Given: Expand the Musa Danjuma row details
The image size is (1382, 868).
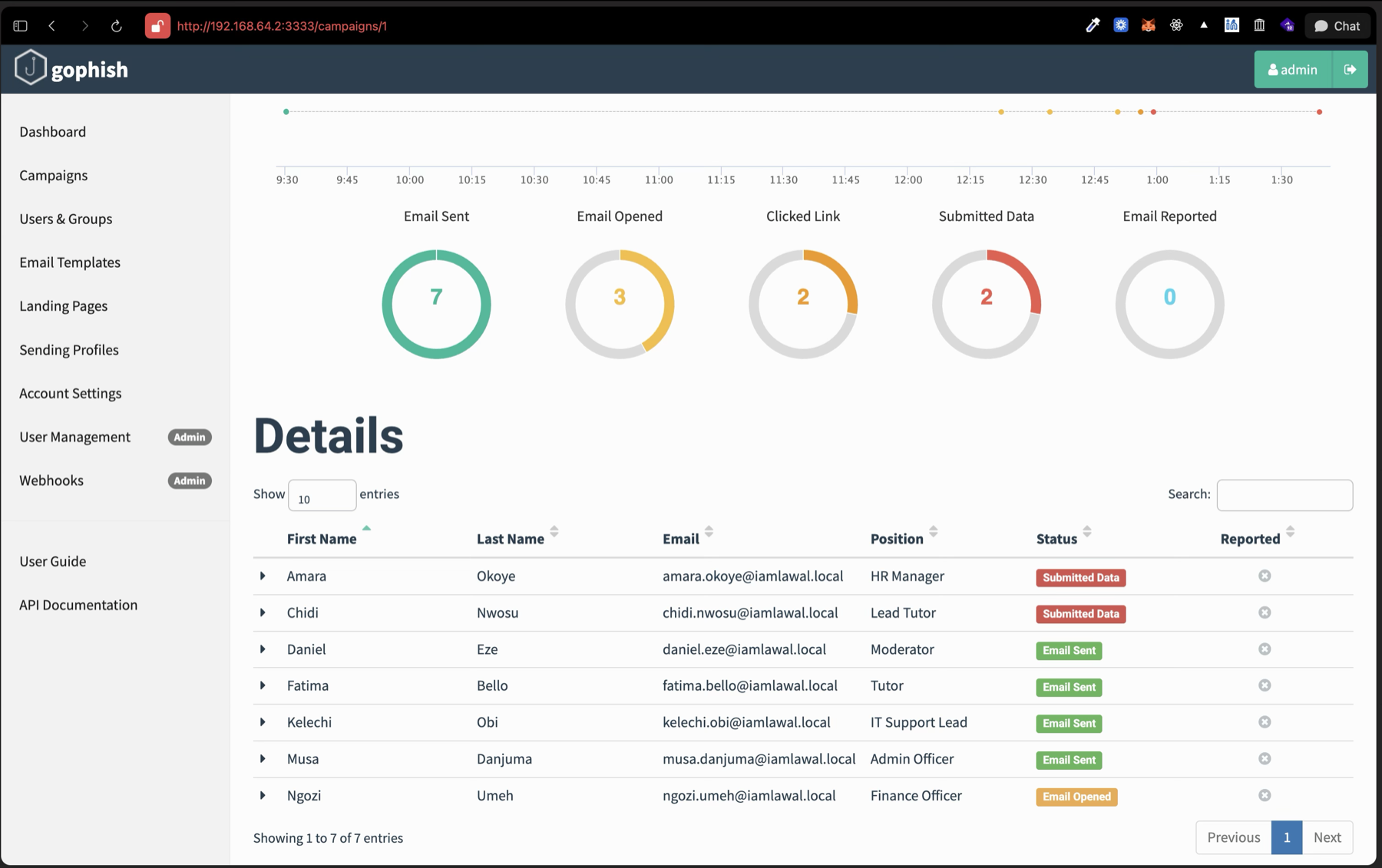Looking at the screenshot, I should (263, 759).
